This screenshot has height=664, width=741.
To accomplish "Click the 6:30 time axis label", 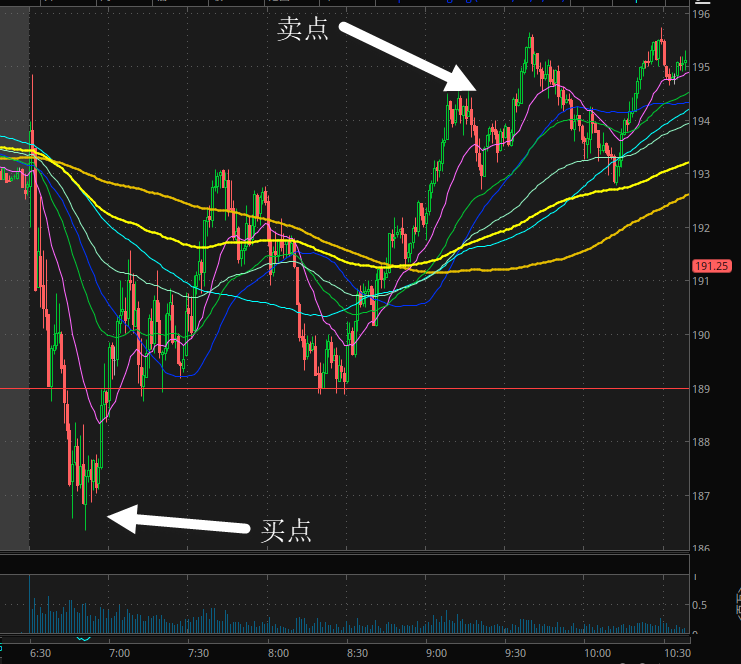I will tap(40, 653).
